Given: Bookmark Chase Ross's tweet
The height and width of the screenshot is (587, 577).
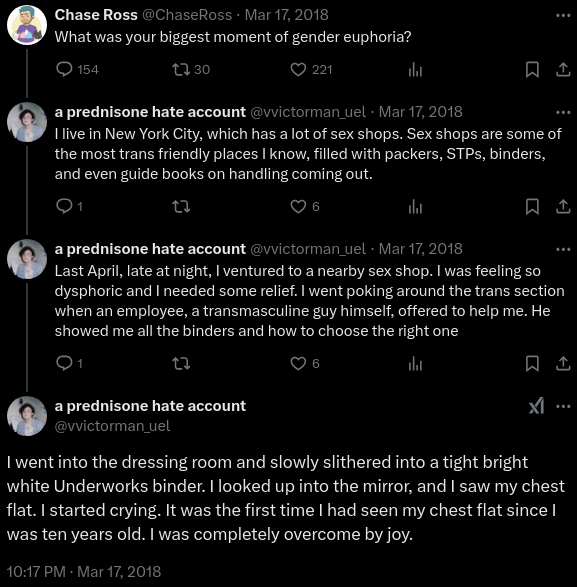Looking at the screenshot, I should click(532, 70).
